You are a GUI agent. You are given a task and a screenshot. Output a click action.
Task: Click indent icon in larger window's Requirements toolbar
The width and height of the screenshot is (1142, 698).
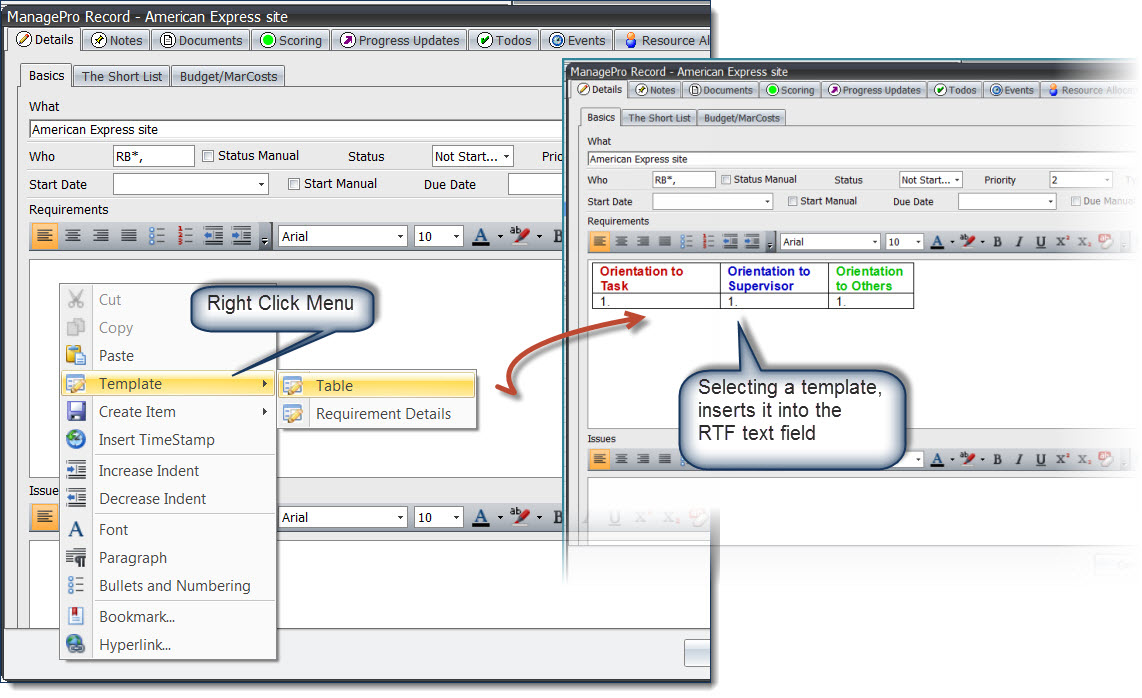tap(241, 235)
